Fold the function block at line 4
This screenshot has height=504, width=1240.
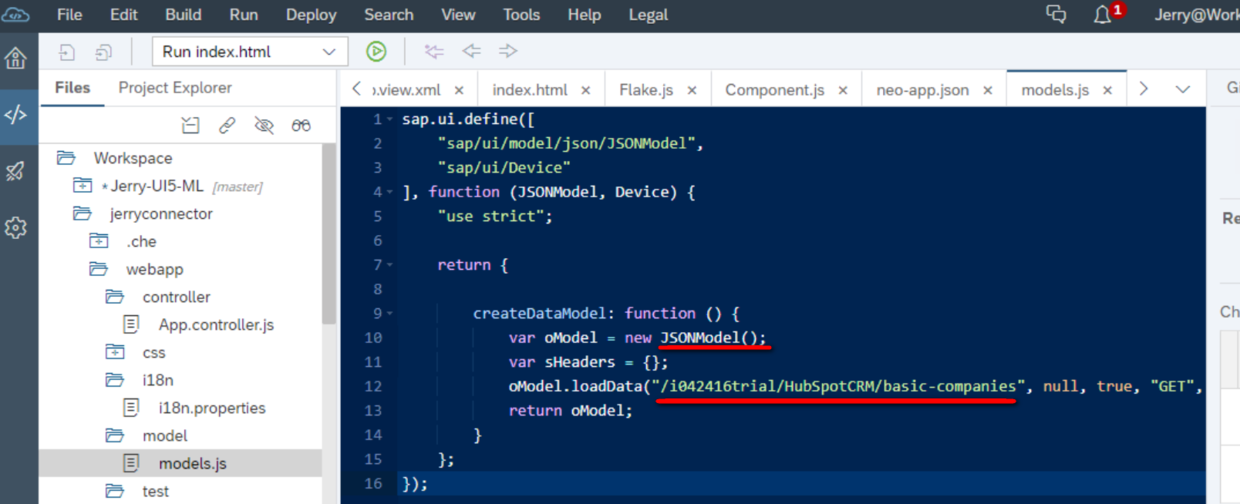tap(391, 192)
